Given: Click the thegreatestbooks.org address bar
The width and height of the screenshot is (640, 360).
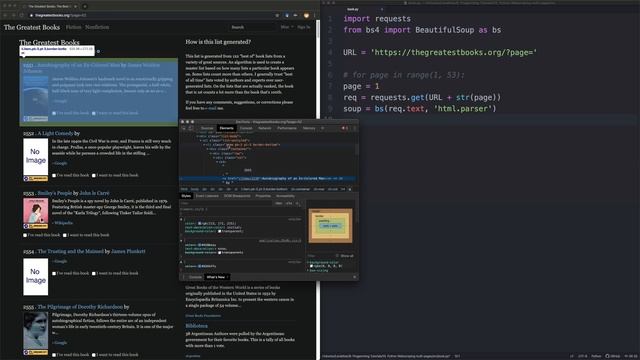Looking at the screenshot, I should click(151, 16).
